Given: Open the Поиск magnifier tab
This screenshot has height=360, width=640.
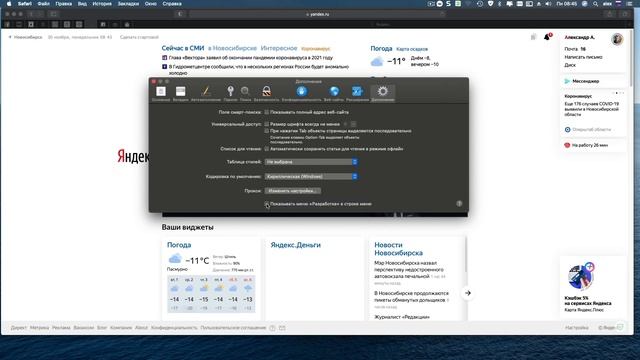Looking at the screenshot, I should point(245,93).
